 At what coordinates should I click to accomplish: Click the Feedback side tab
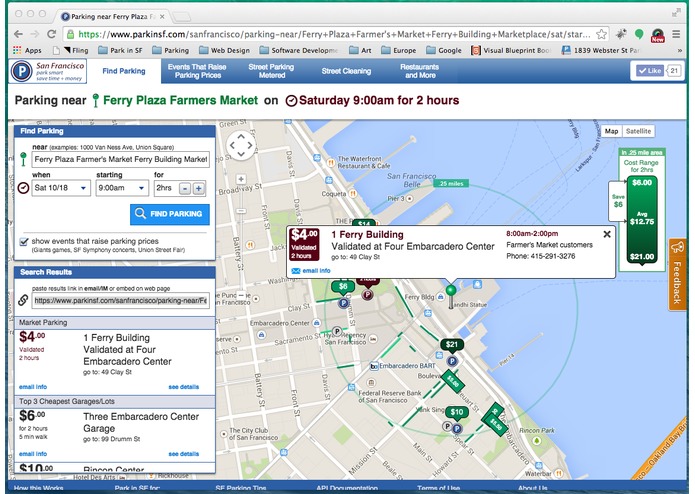(677, 274)
